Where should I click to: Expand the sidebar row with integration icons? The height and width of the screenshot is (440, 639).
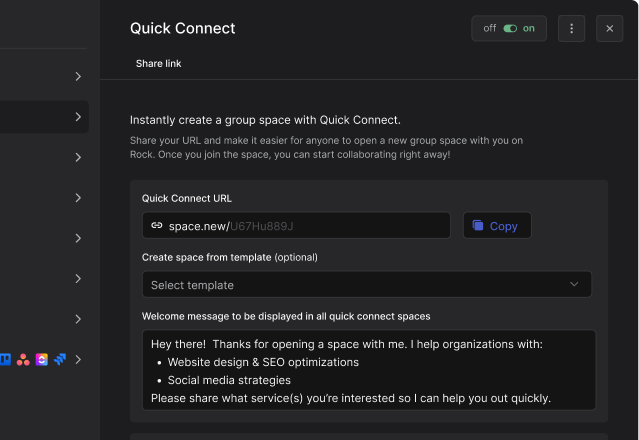click(x=78, y=359)
